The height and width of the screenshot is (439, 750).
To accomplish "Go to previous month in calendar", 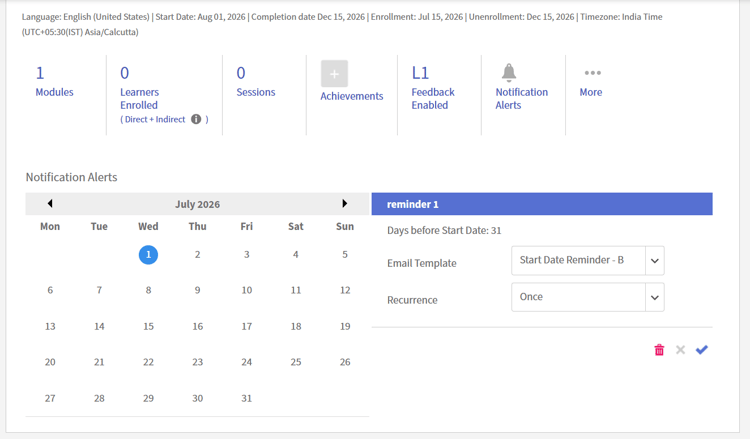I will pyautogui.click(x=50, y=204).
